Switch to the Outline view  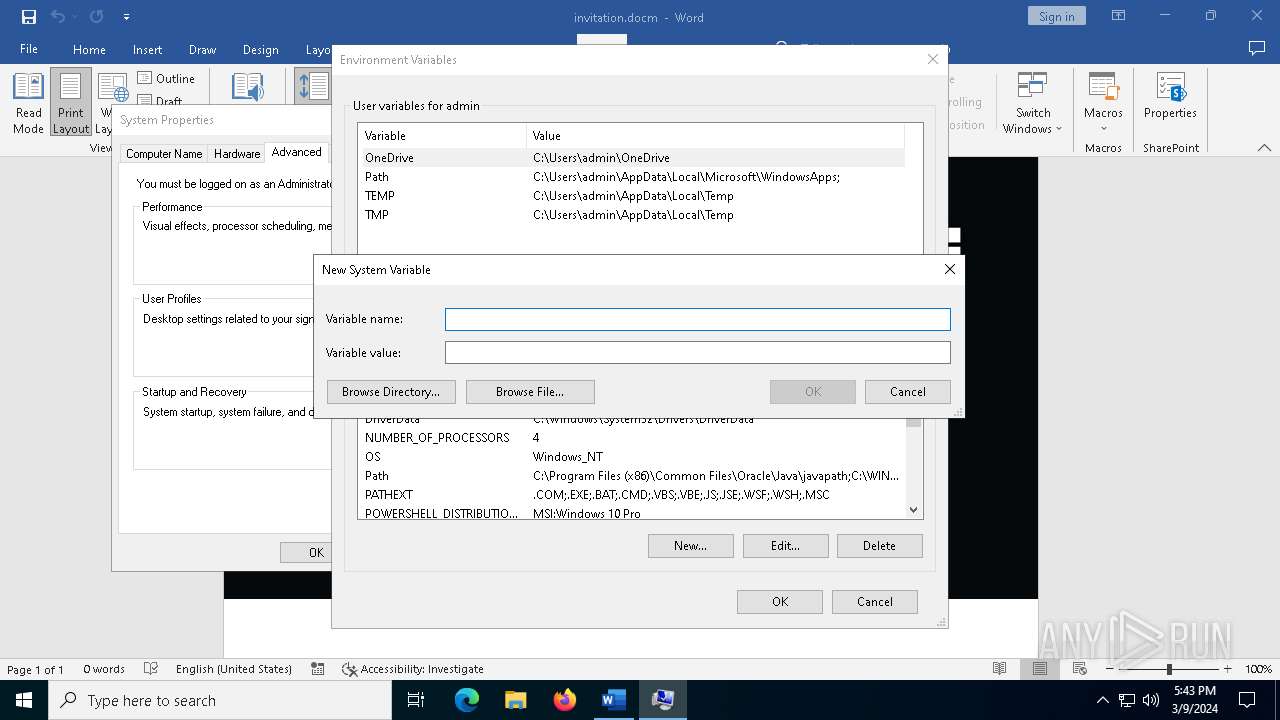166,78
